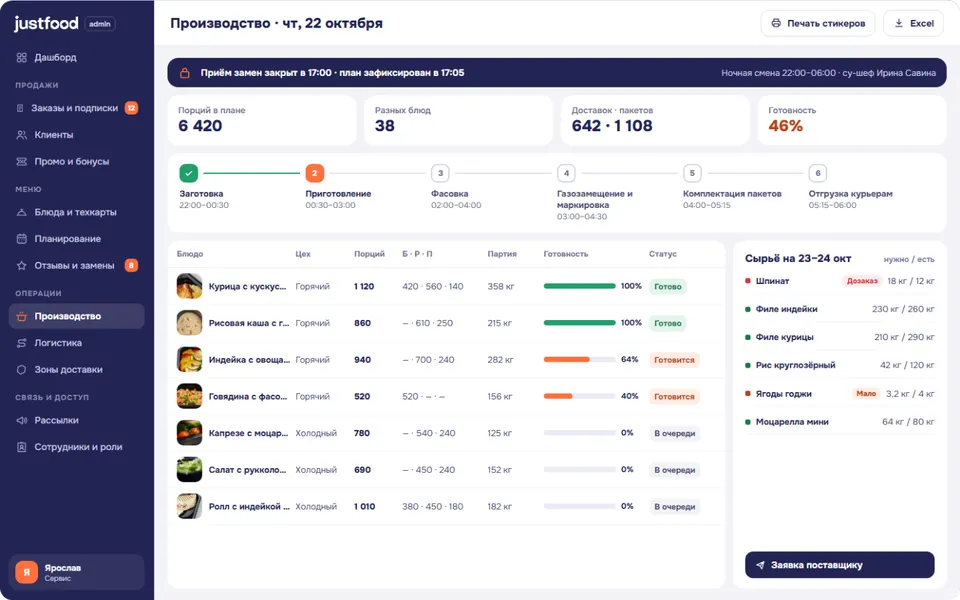The width and height of the screenshot is (960, 600).
Task: Open Заказы и подписки section
Action: tap(77, 108)
